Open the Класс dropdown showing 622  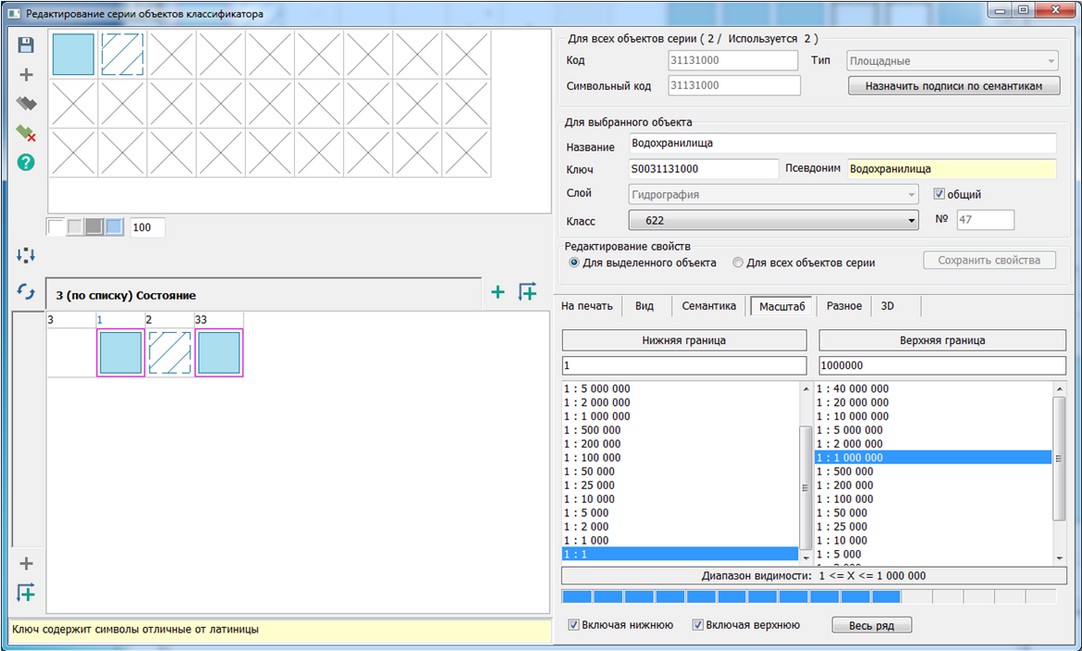(x=773, y=220)
